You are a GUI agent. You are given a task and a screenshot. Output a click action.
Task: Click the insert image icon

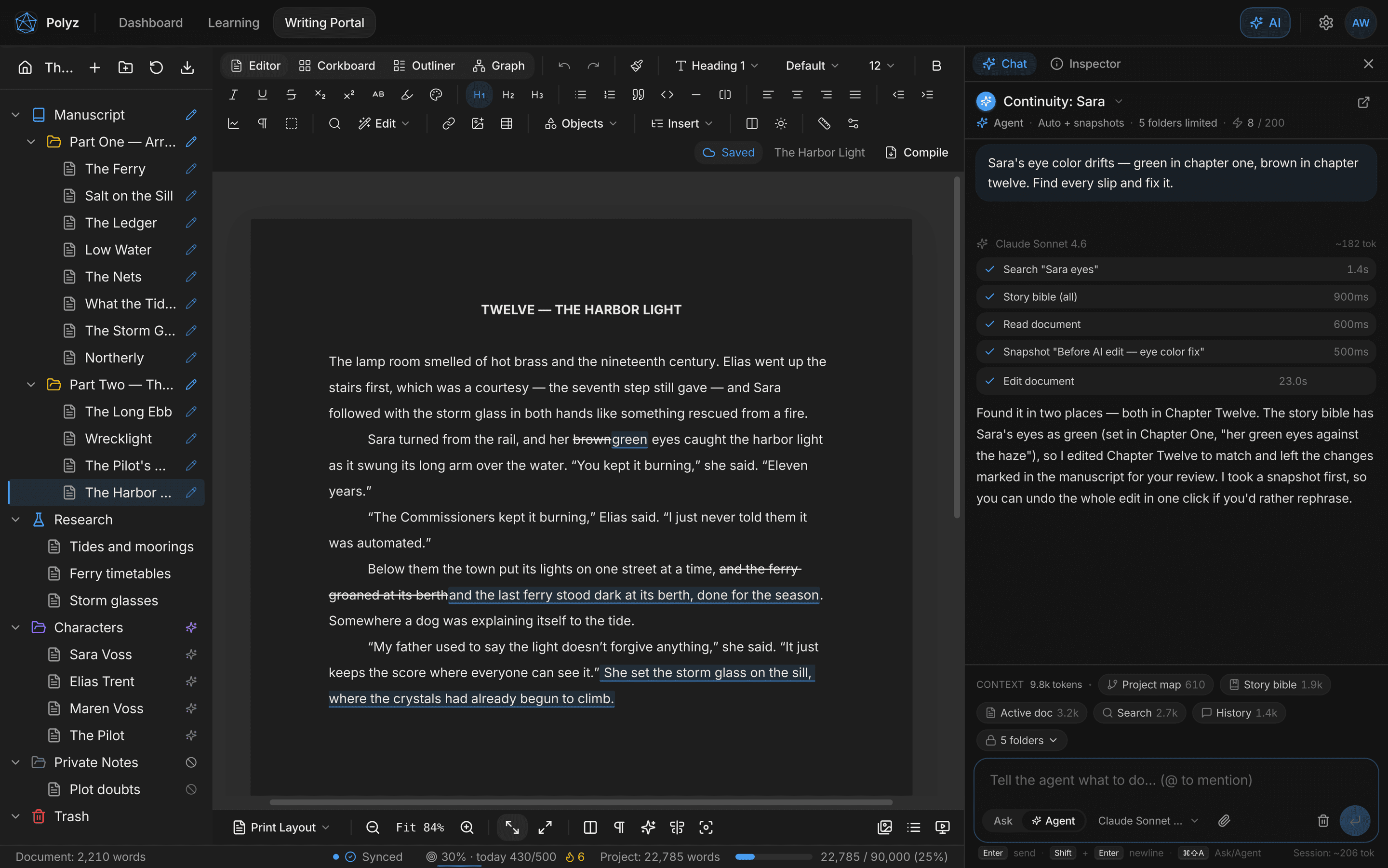tap(478, 123)
